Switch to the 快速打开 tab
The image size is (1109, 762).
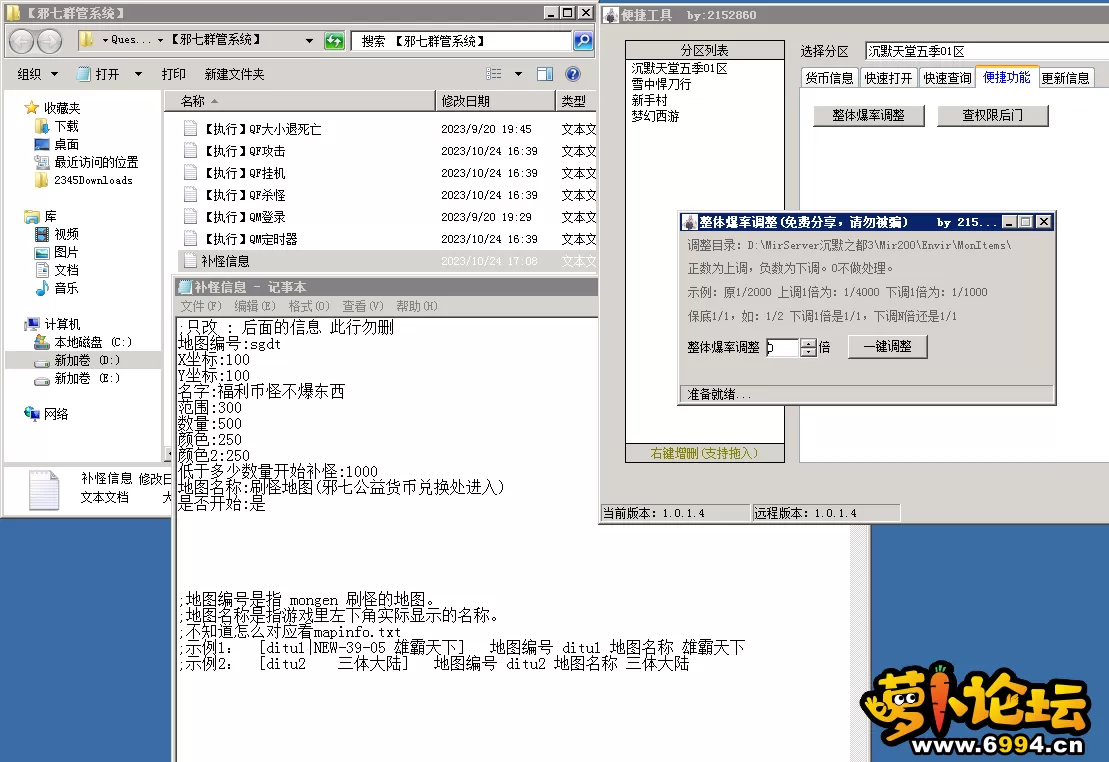click(x=888, y=78)
